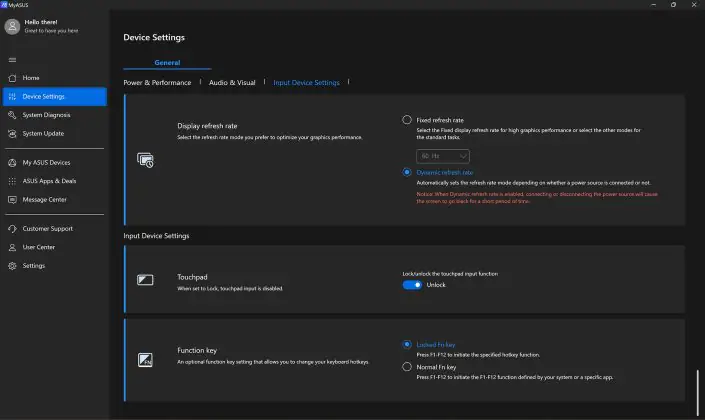Jump to Input Device Settings section
Screen dimensions: 705x420
[x=306, y=83]
